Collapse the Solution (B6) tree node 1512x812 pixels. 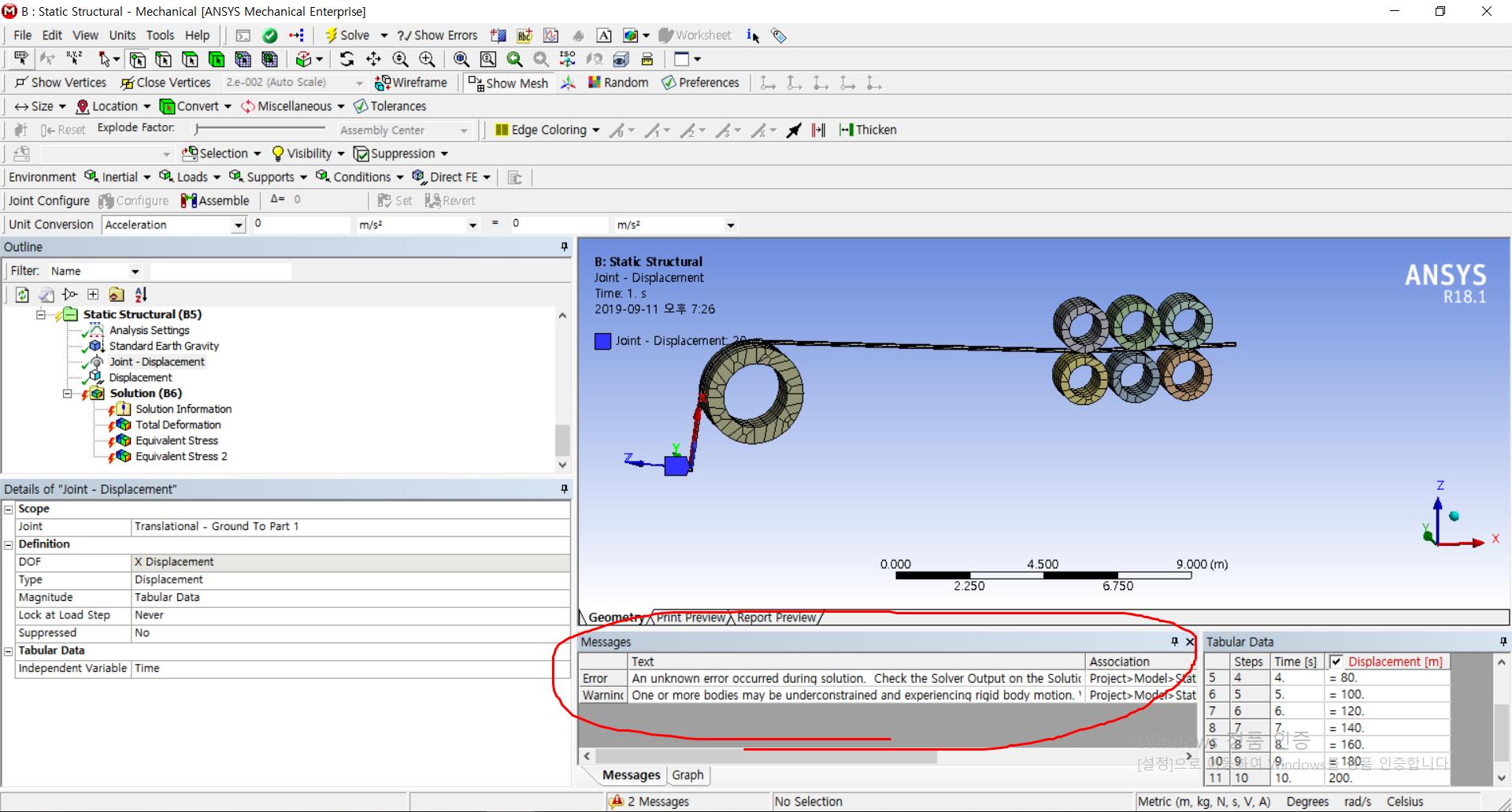coord(67,393)
